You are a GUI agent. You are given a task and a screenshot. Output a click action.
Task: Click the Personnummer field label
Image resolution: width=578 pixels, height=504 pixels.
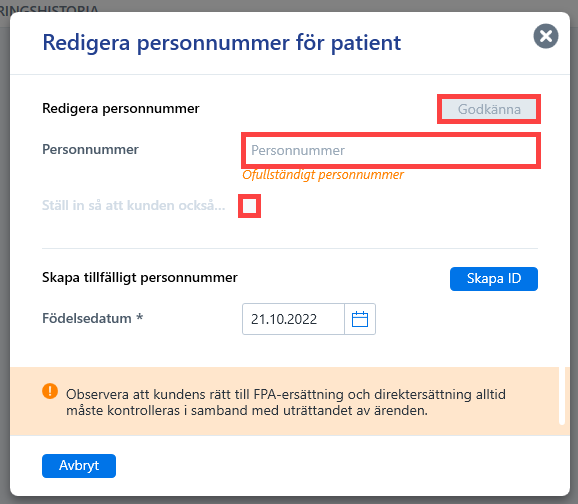pyautogui.click(x=90, y=149)
